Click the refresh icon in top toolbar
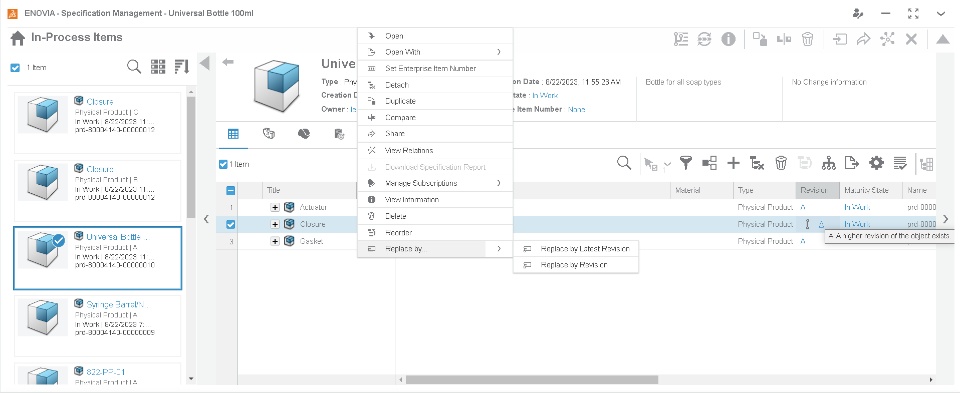 click(705, 39)
